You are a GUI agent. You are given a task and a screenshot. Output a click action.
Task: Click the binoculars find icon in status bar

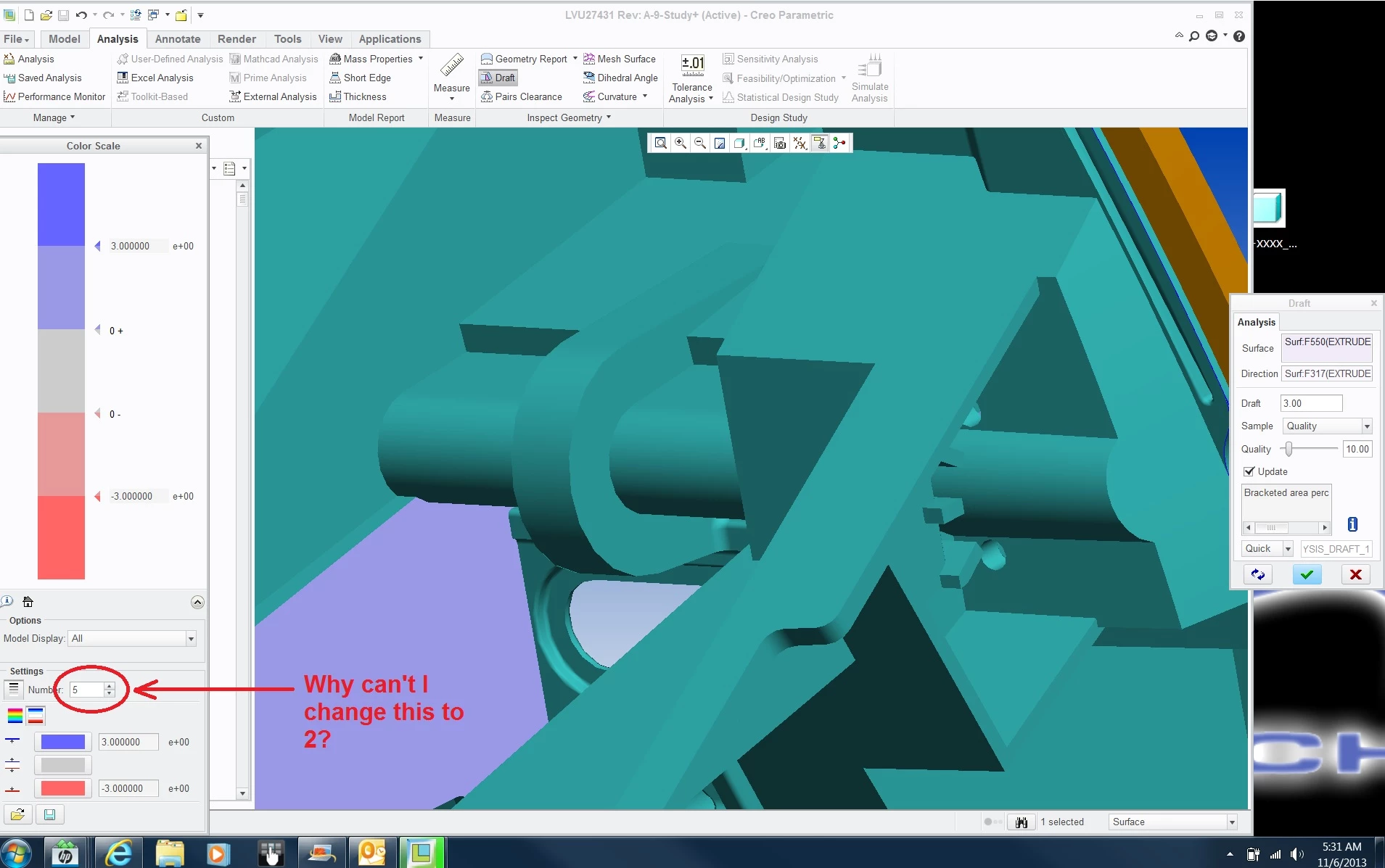(x=1022, y=822)
